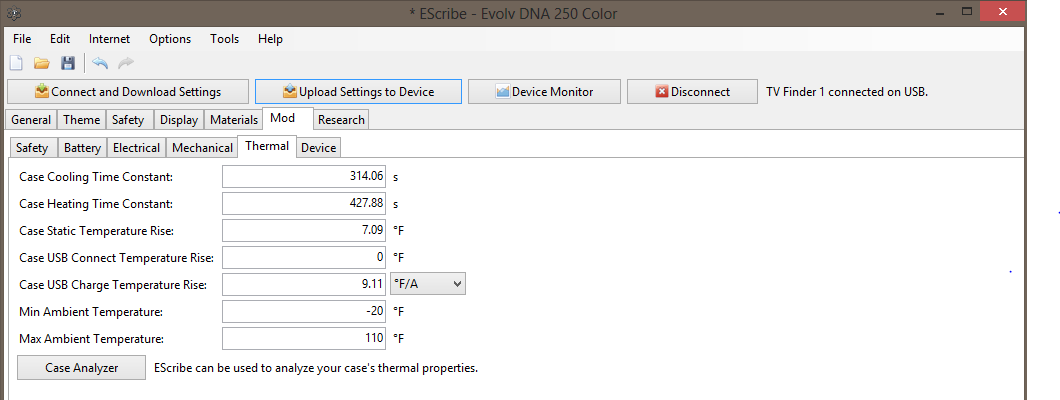Expand the °F/A unit dropdown
Viewport: 1060px width, 400px height.
[428, 284]
